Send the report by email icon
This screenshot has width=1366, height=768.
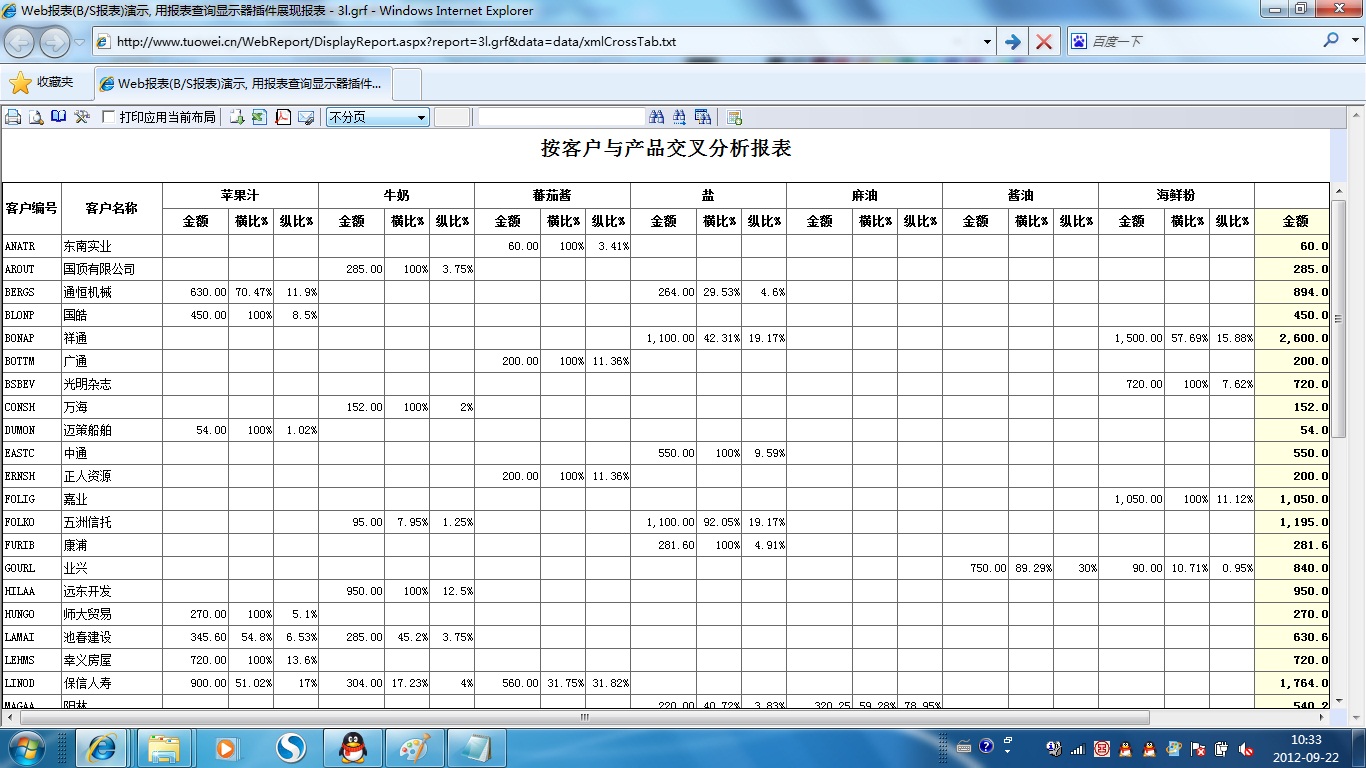coord(306,117)
